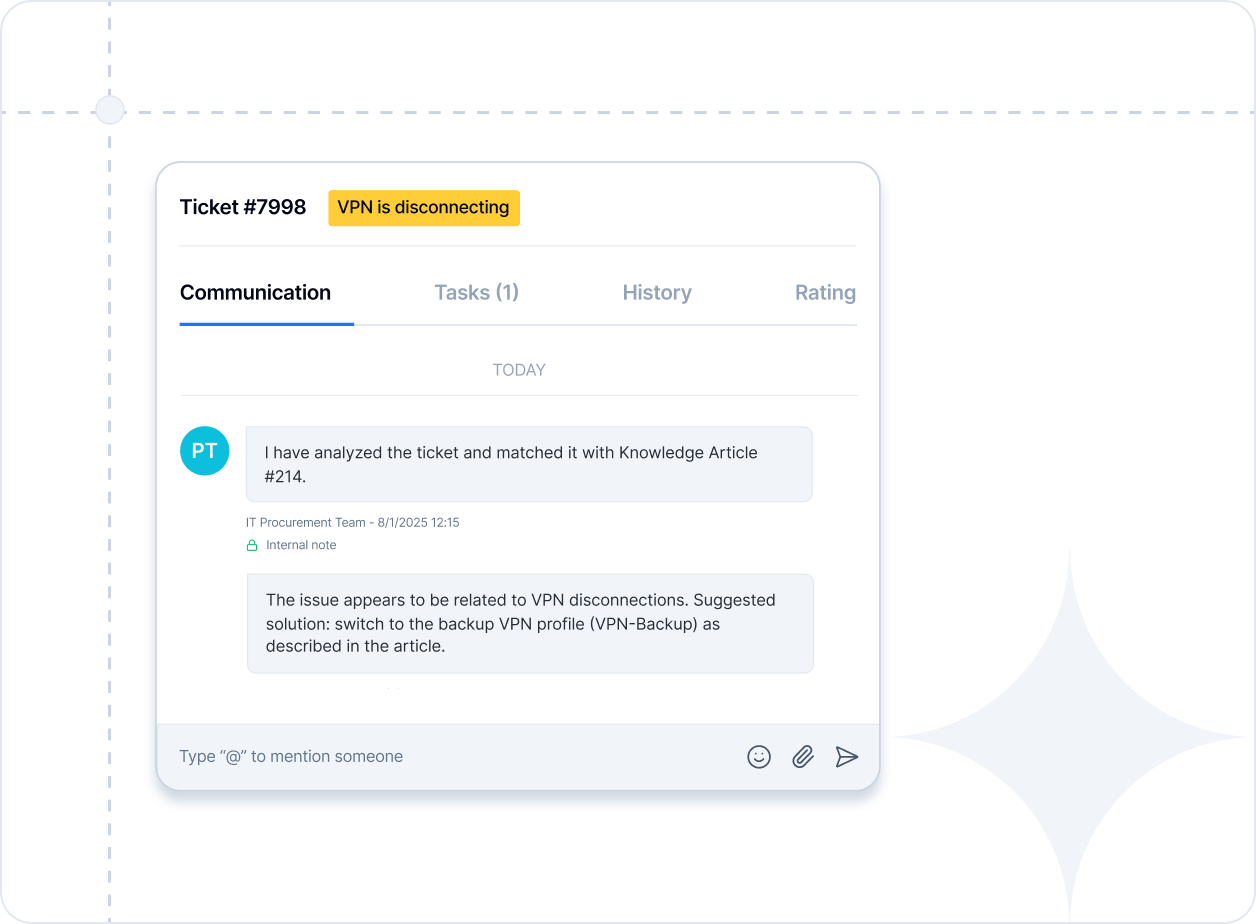Image resolution: width=1256 pixels, height=924 pixels.
Task: Click the circle at the dashed guide intersection
Action: tap(109, 110)
